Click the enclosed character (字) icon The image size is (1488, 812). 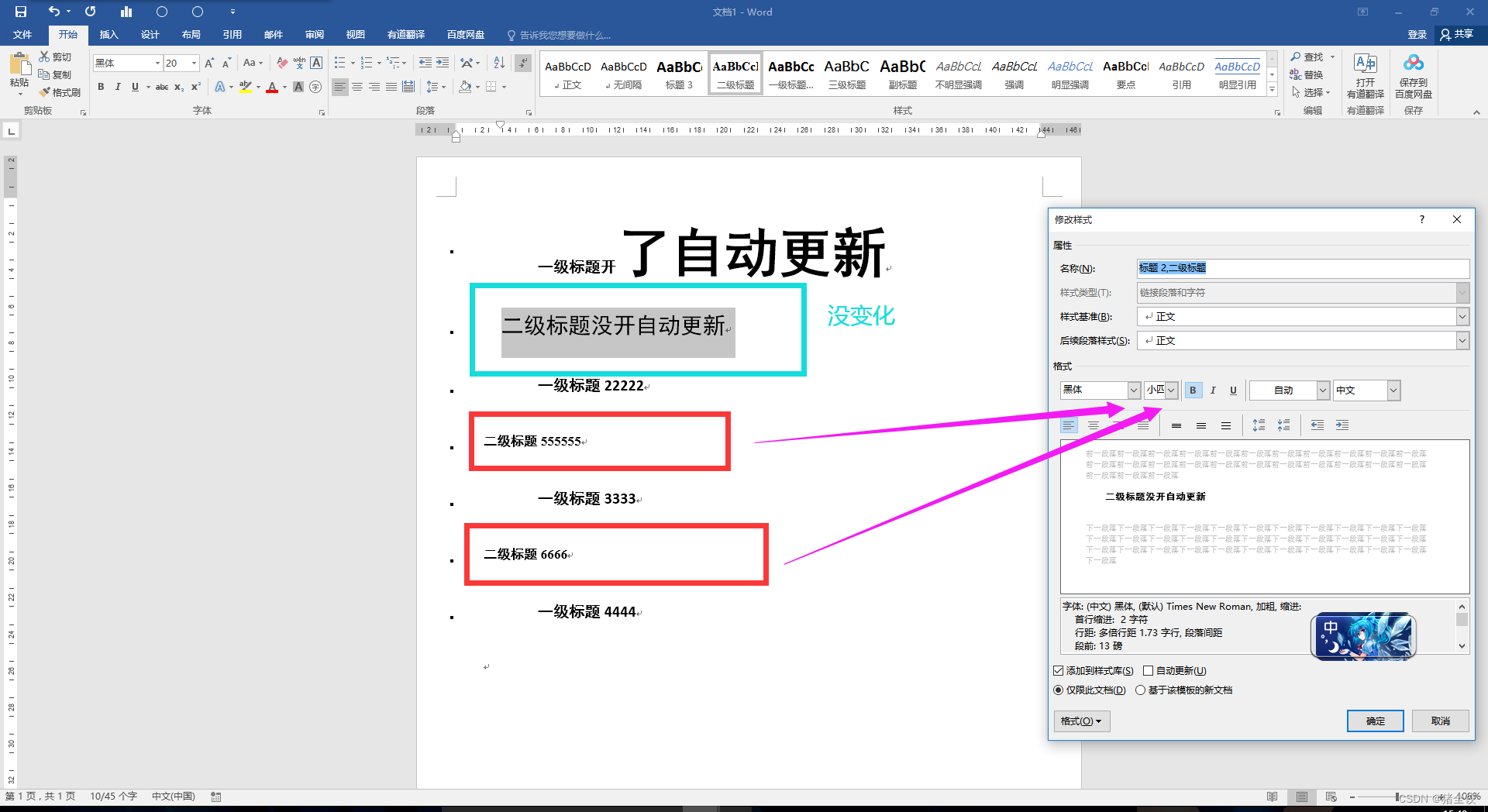pyautogui.click(x=315, y=87)
